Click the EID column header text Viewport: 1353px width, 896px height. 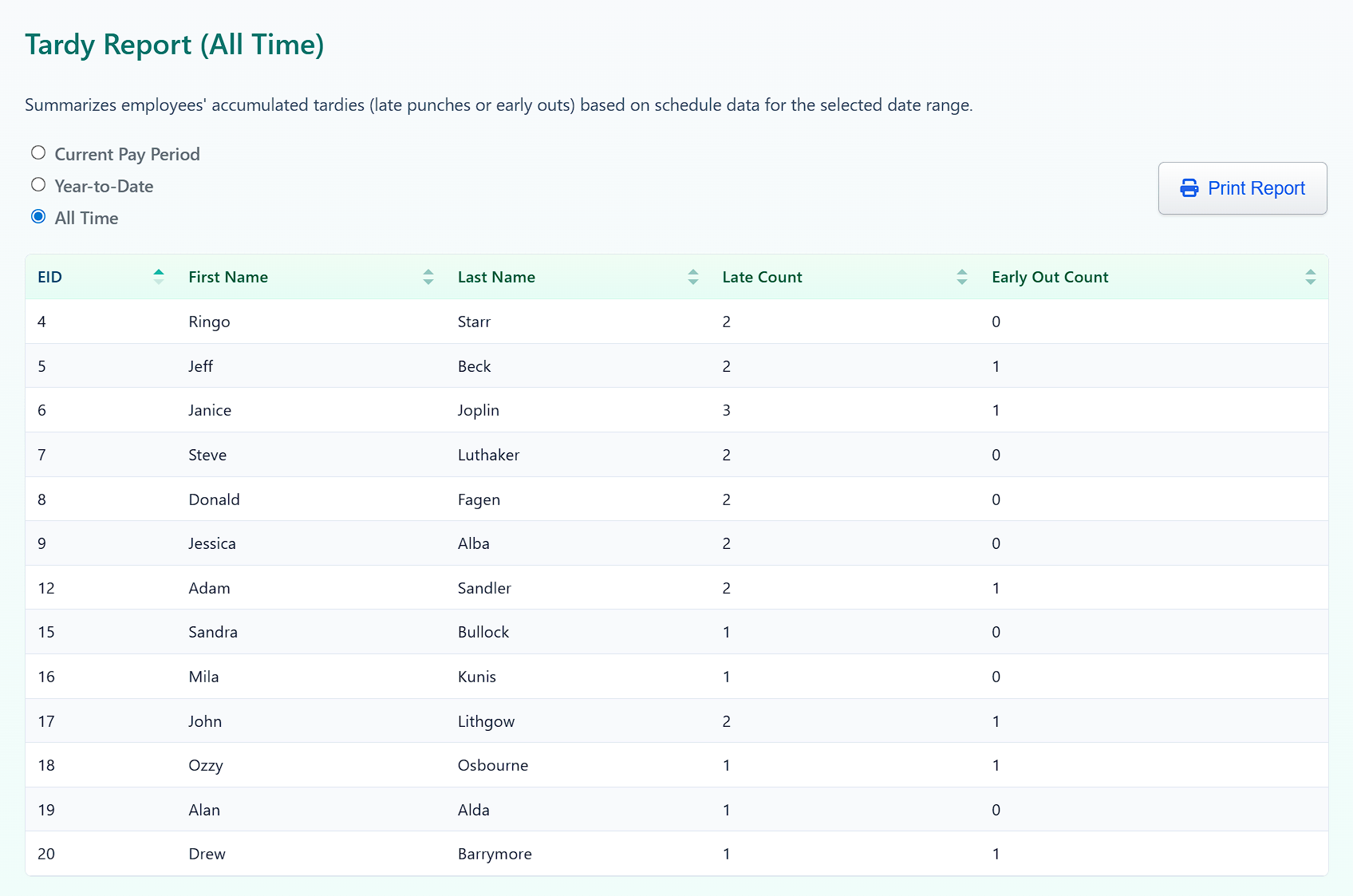coord(49,277)
